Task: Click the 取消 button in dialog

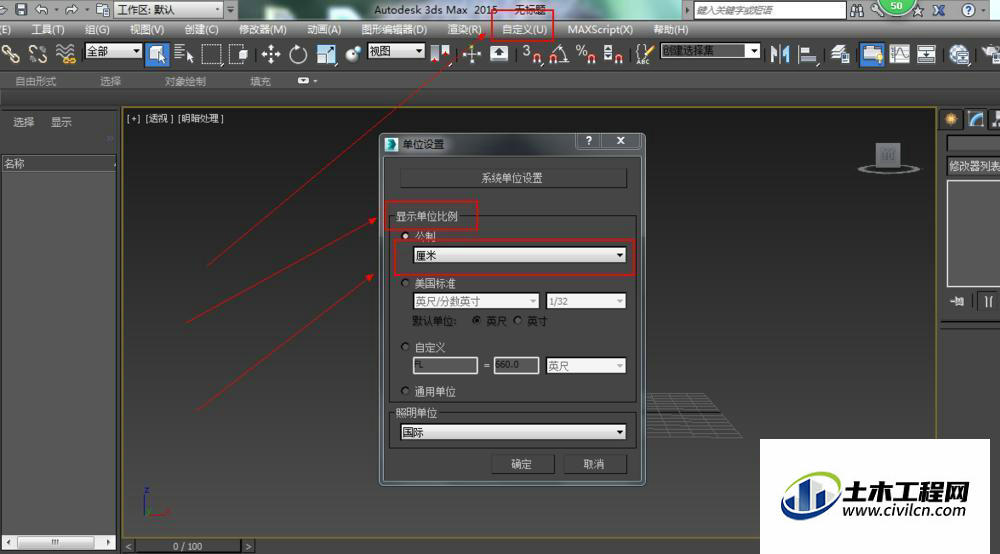Action: (594, 464)
